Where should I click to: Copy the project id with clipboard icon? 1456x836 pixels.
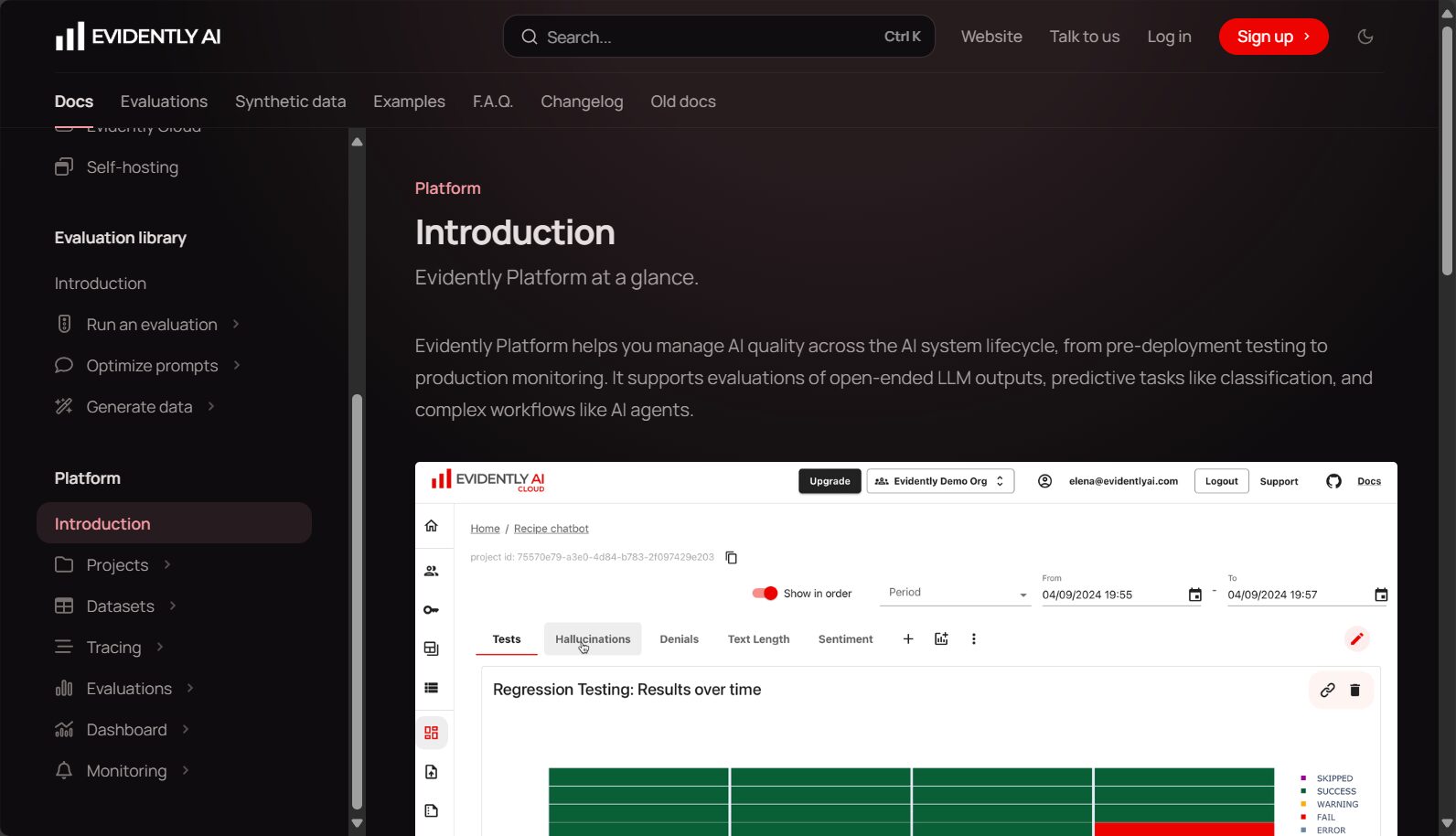[732, 557]
